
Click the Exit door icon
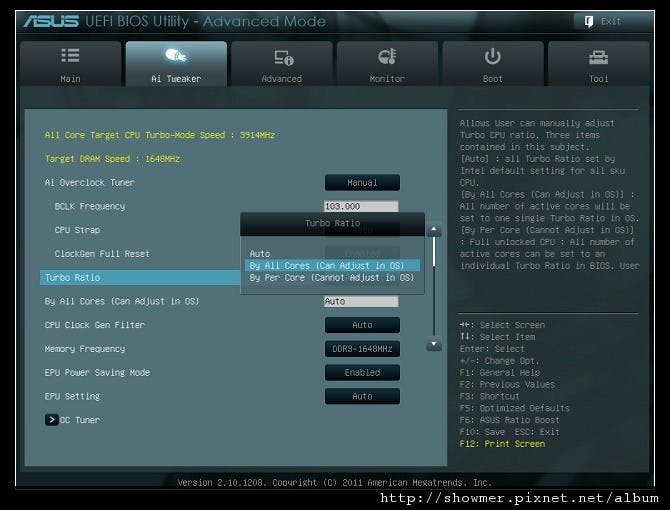(x=589, y=21)
